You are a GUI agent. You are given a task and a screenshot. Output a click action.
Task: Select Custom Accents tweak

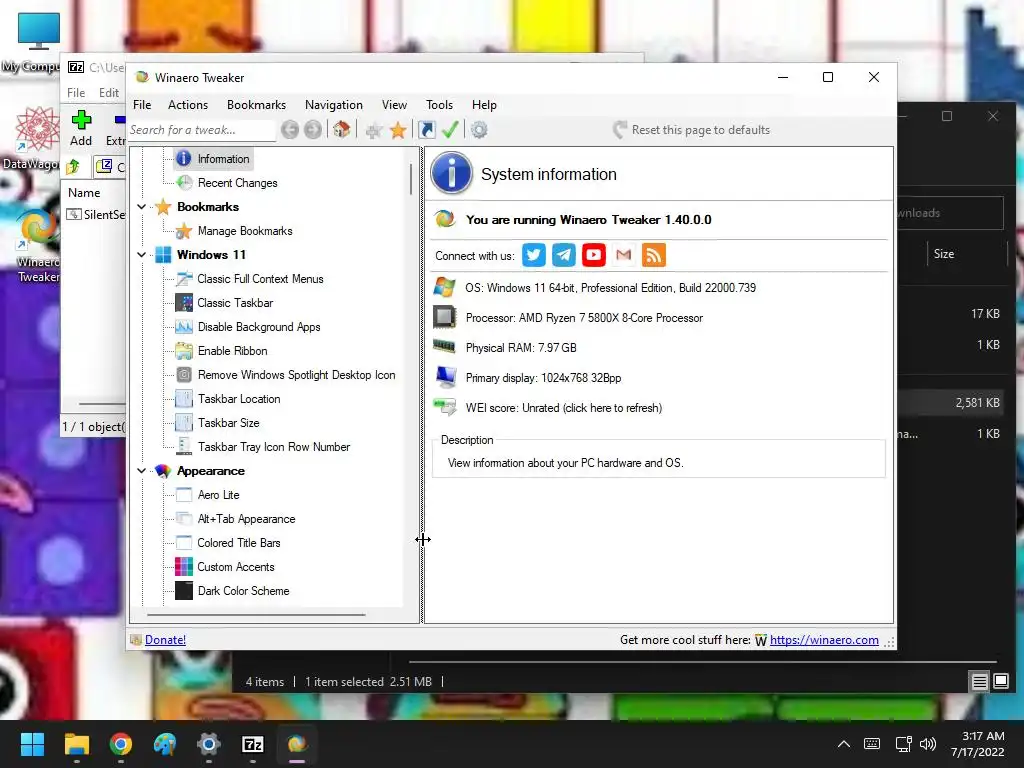(236, 567)
